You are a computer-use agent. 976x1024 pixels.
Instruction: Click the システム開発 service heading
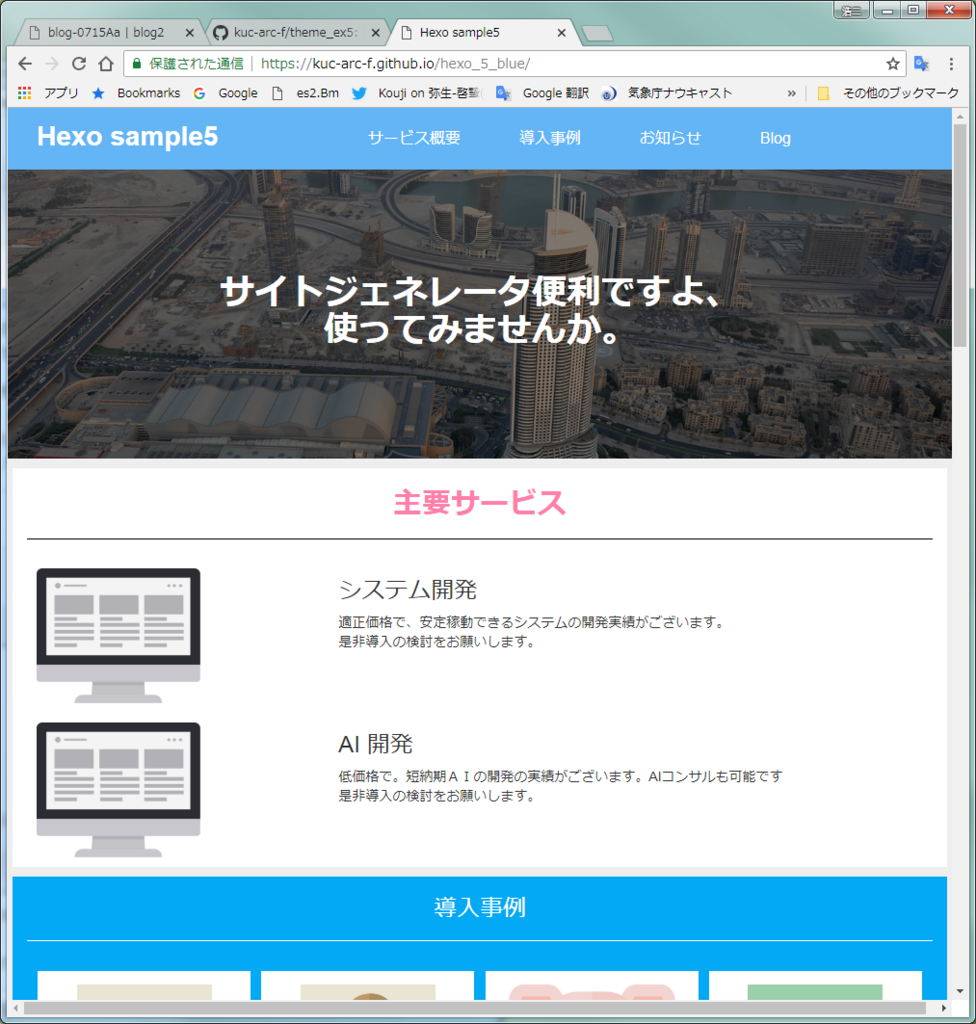pos(408,590)
